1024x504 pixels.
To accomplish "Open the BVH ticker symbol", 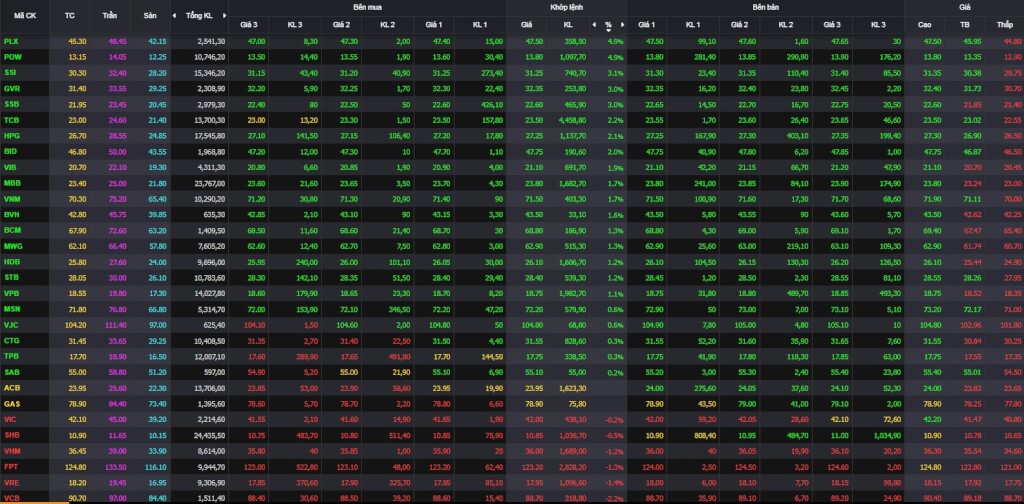I will (x=12, y=215).
